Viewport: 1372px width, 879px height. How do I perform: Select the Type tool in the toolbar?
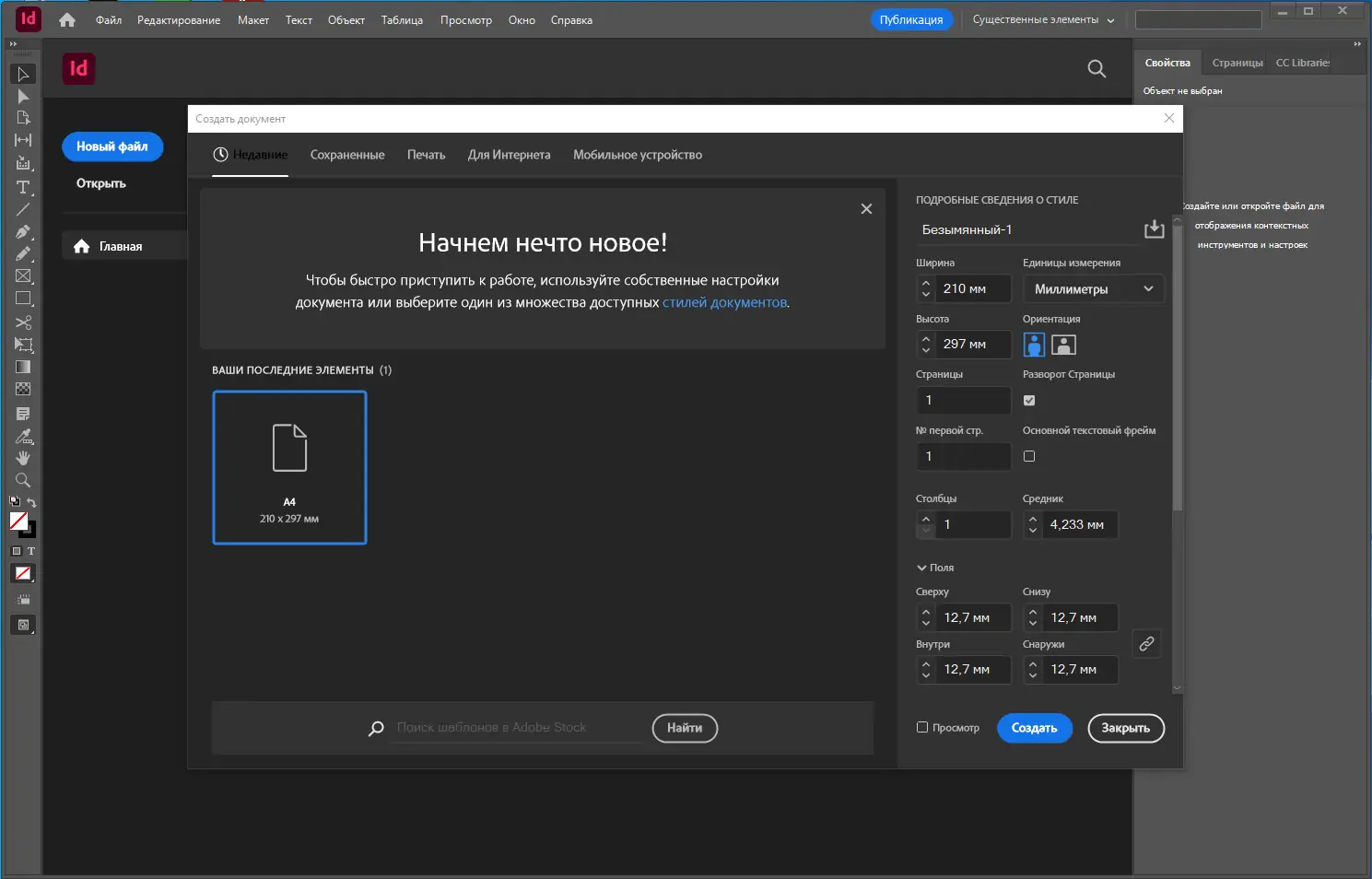click(x=23, y=187)
